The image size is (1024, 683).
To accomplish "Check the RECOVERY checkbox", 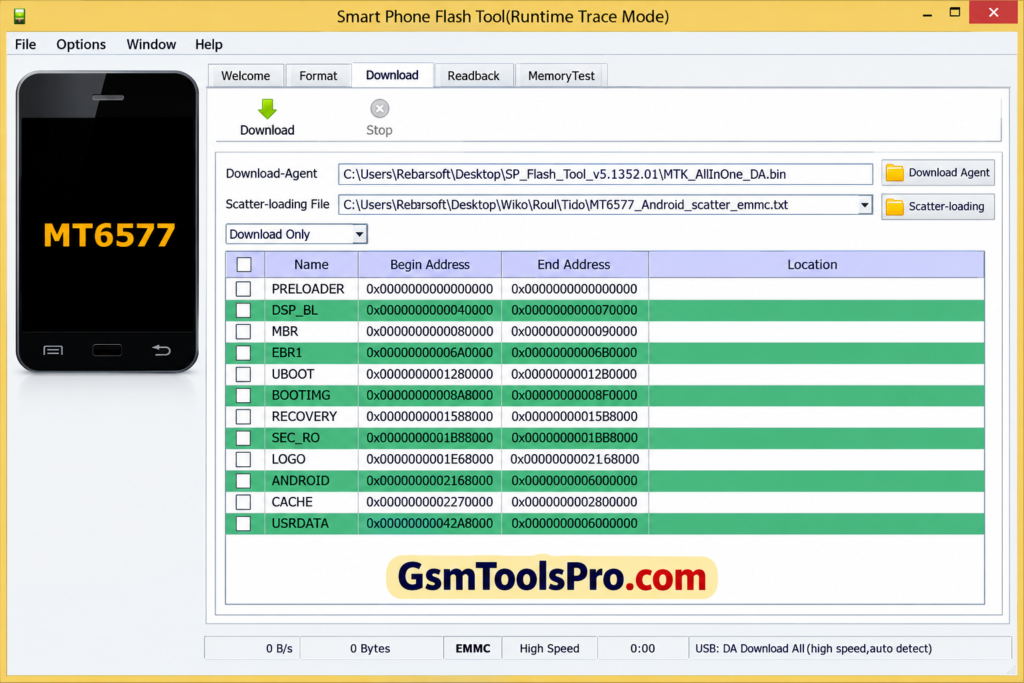I will pos(244,417).
